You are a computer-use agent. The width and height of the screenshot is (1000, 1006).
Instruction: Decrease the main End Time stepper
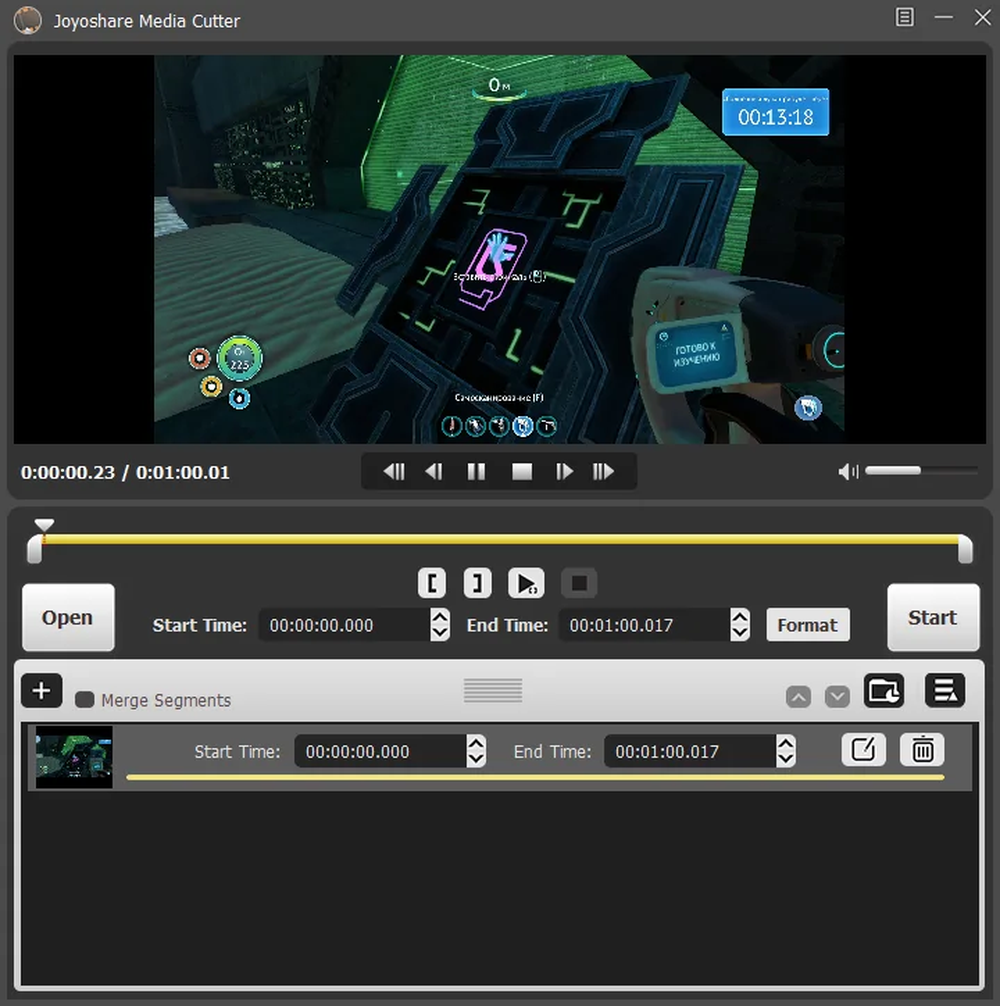(740, 633)
